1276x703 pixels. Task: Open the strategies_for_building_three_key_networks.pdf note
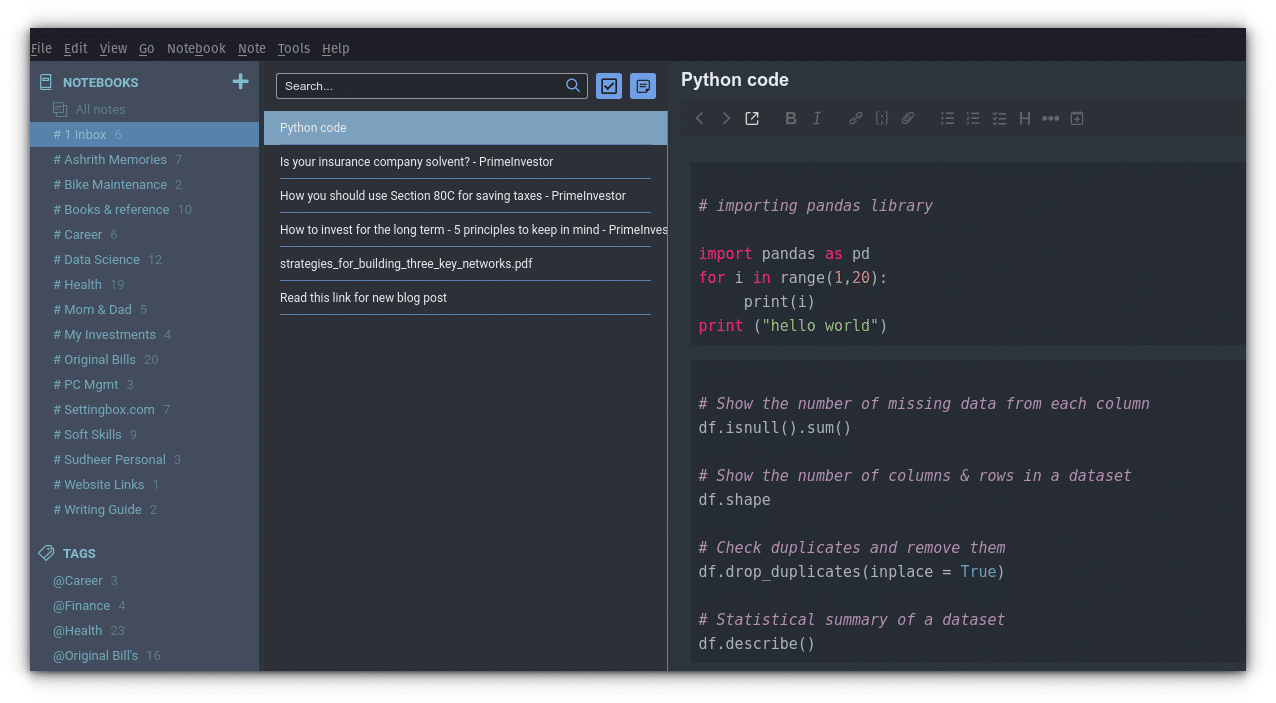click(406, 264)
